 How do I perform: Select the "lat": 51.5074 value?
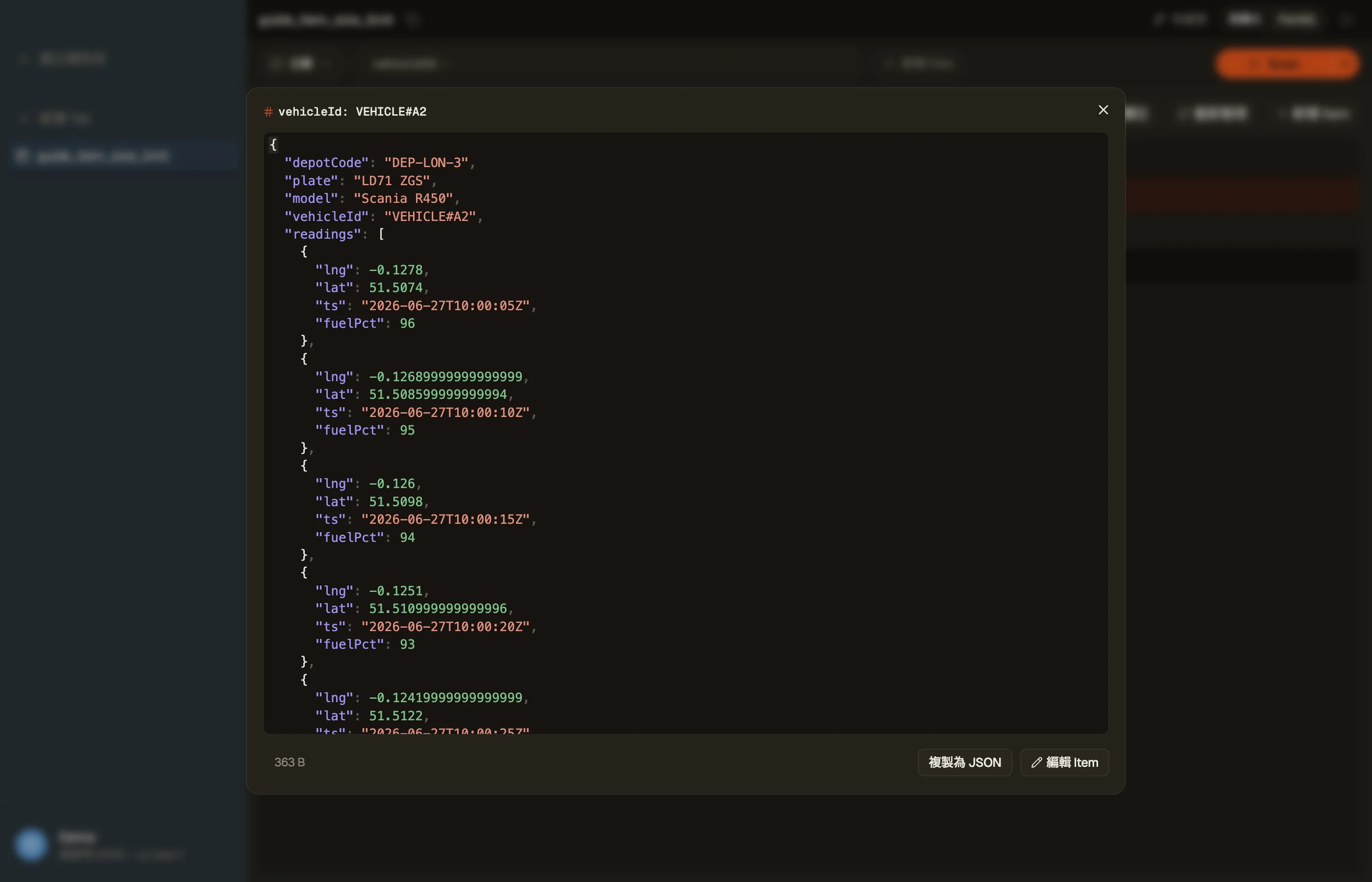(396, 288)
